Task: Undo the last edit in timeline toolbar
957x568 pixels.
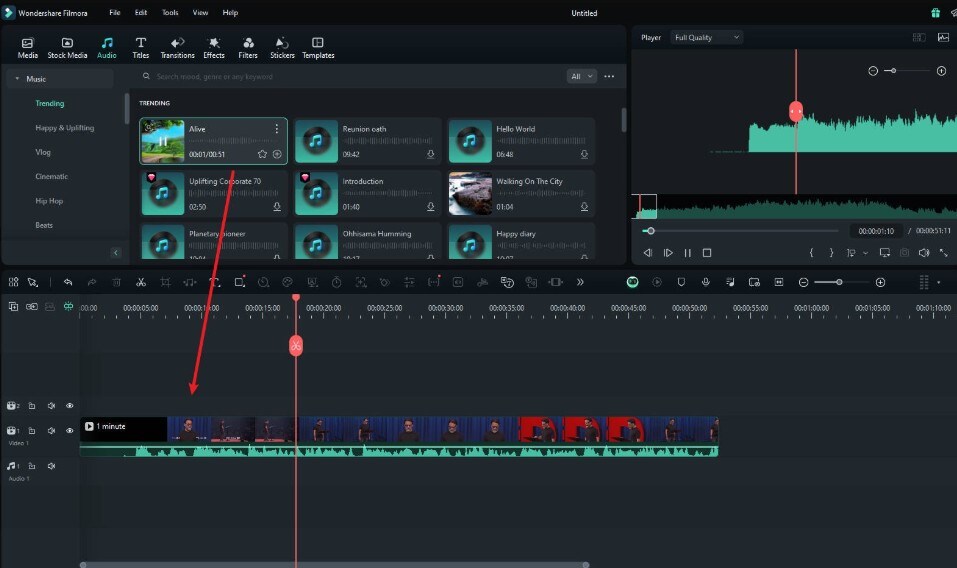Action: (x=68, y=282)
